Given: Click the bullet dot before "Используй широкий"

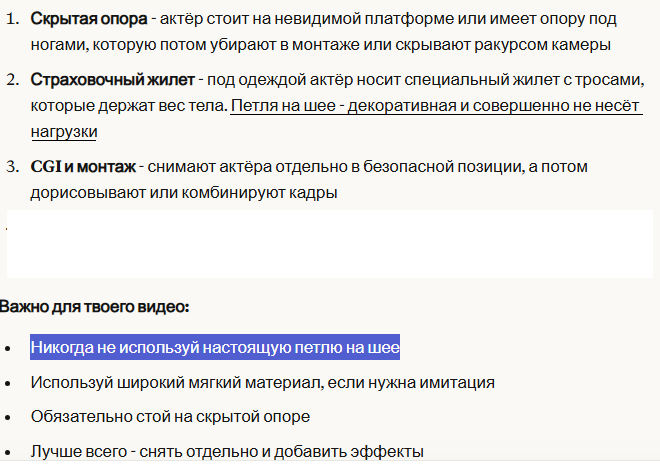Looking at the screenshot, I should (x=8, y=384).
